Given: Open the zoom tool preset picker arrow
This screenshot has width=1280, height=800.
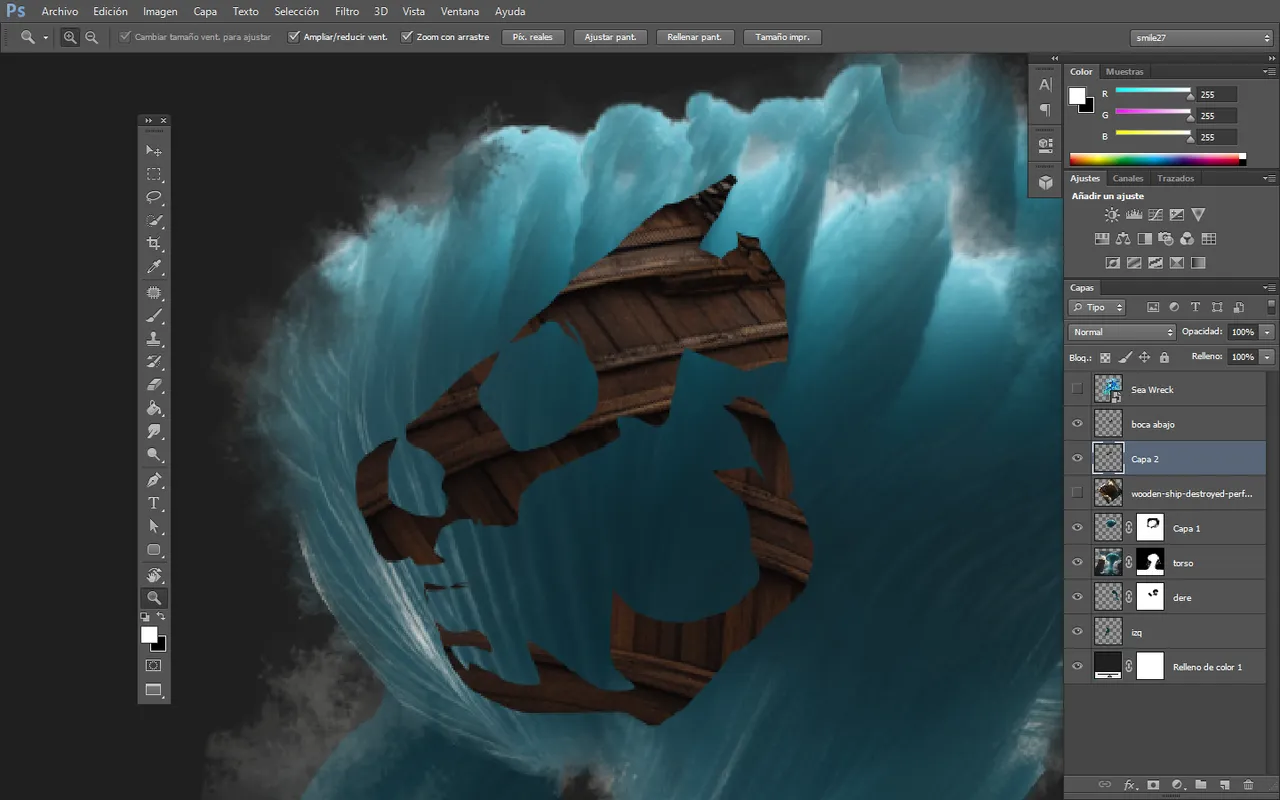Looking at the screenshot, I should coord(46,37).
